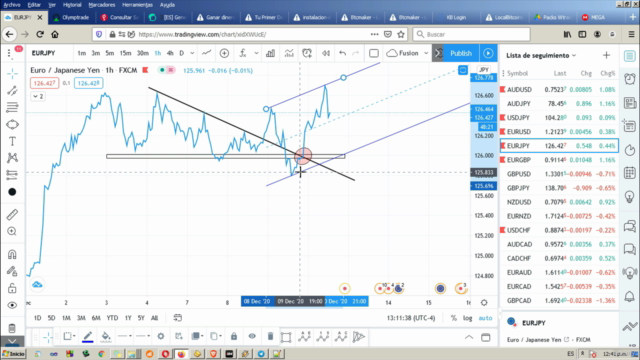Toggle the eye visibility icon in left toolbar
640x360 pixels.
click(x=12, y=305)
